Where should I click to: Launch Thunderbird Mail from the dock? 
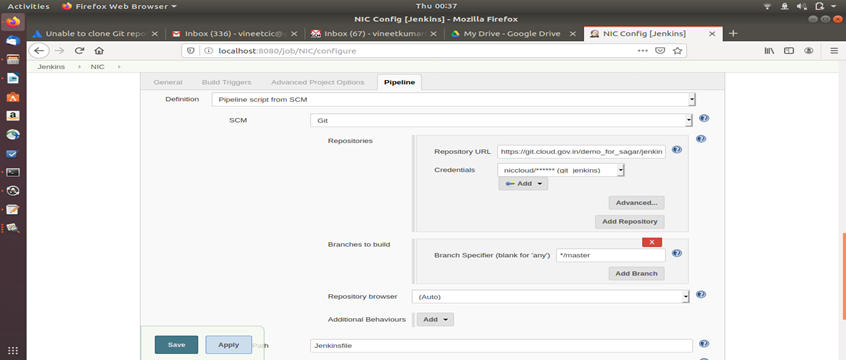pyautogui.click(x=13, y=40)
